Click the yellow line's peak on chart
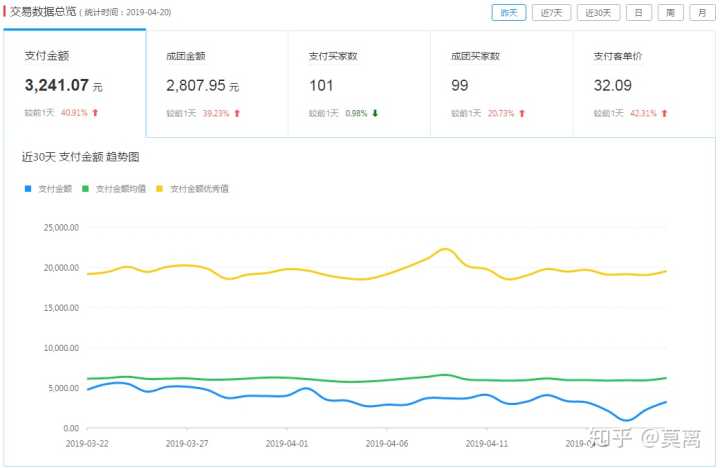The height and width of the screenshot is (468, 720). pos(445,249)
